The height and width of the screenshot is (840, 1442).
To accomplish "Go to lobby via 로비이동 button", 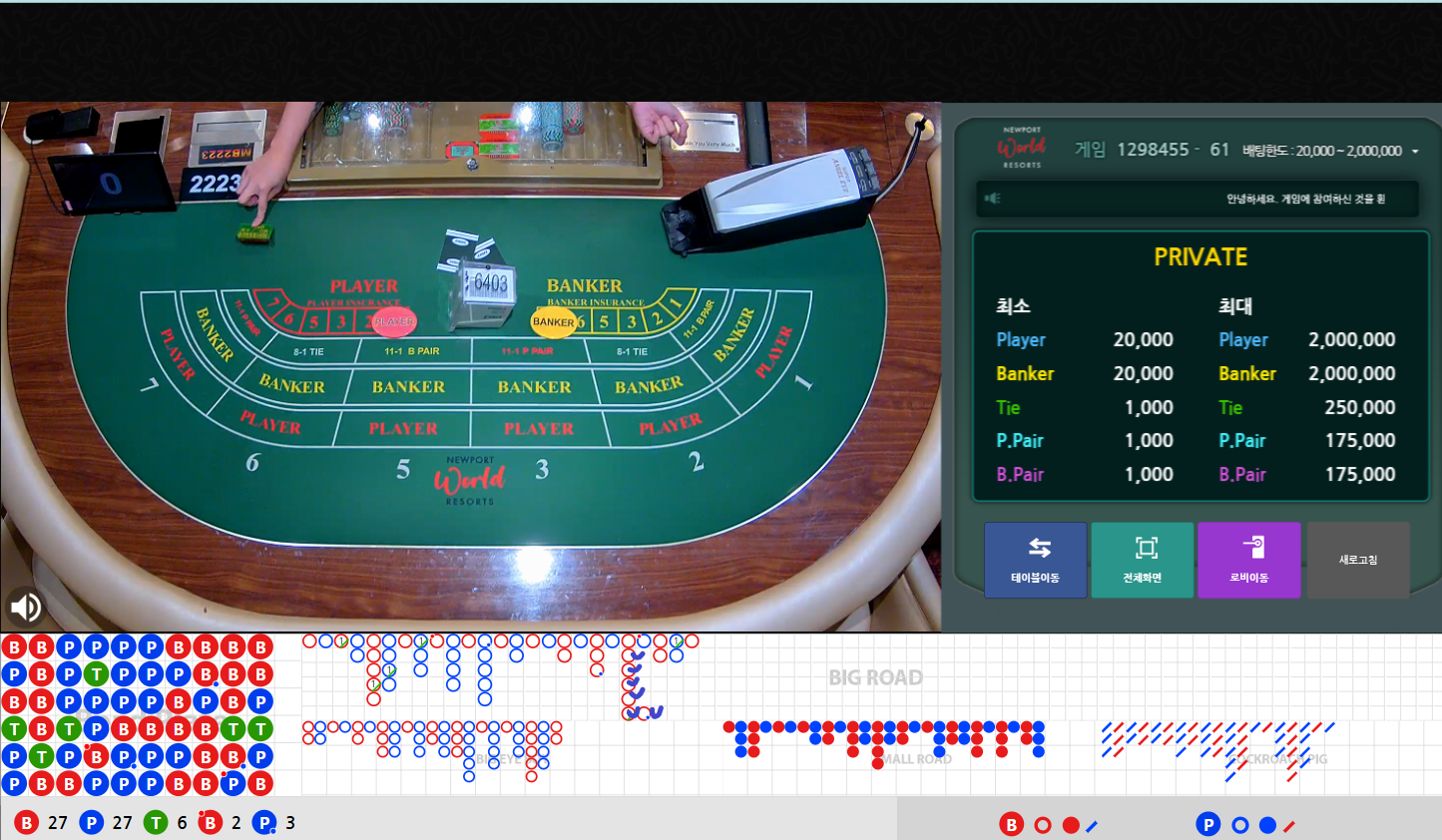I will pos(1248,560).
